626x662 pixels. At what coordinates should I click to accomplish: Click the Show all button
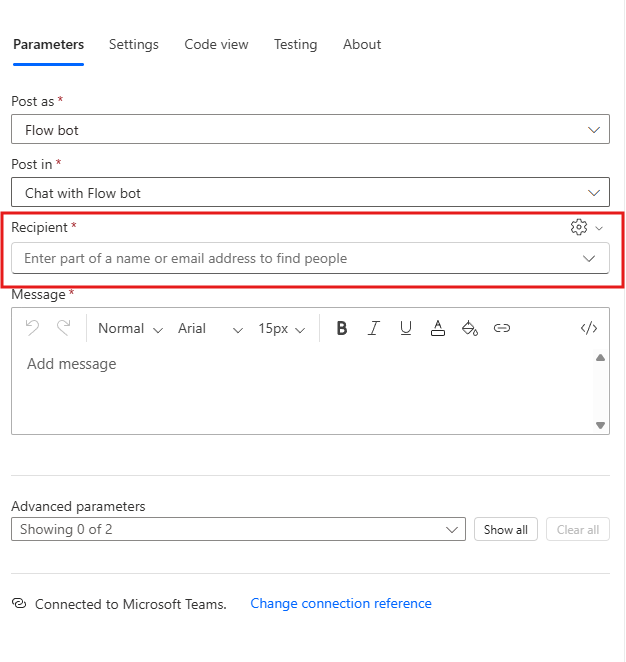[506, 529]
